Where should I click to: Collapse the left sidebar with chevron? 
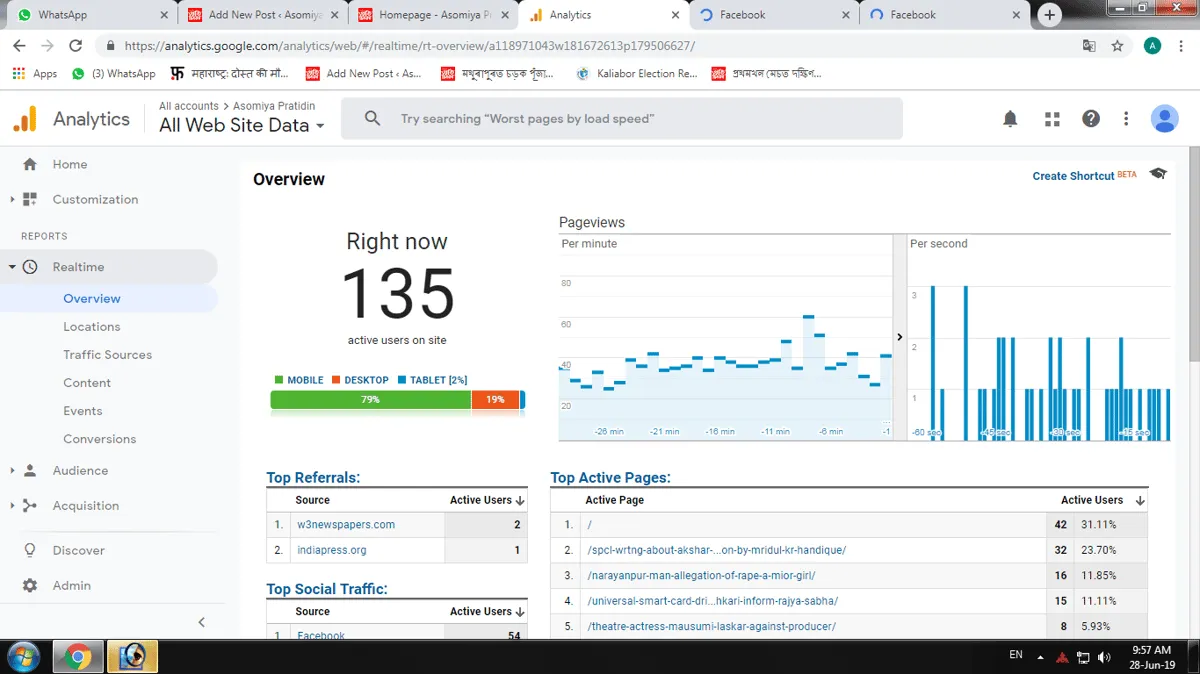201,622
